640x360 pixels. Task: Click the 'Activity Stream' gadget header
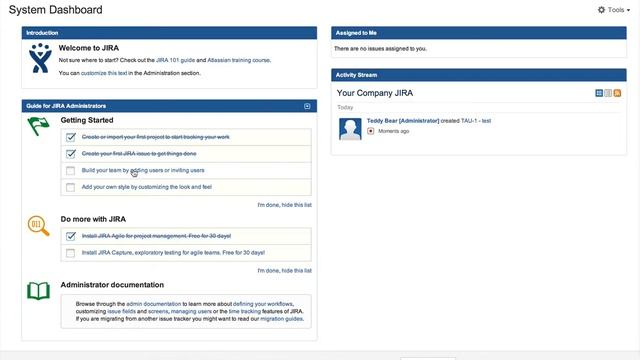(479, 75)
